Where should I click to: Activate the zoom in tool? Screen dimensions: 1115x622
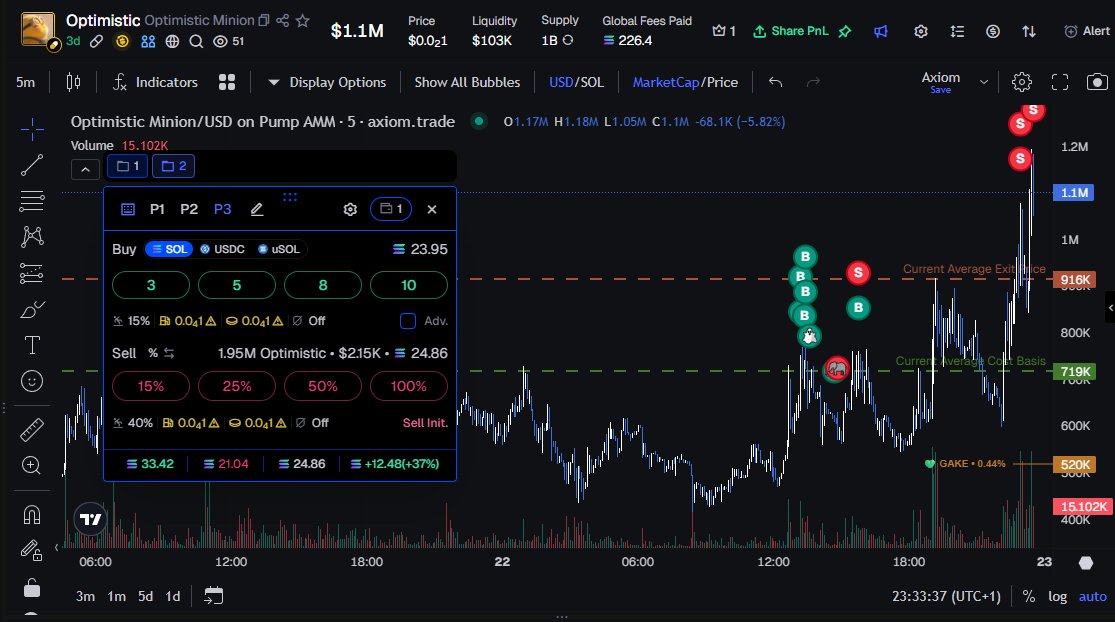(32, 465)
